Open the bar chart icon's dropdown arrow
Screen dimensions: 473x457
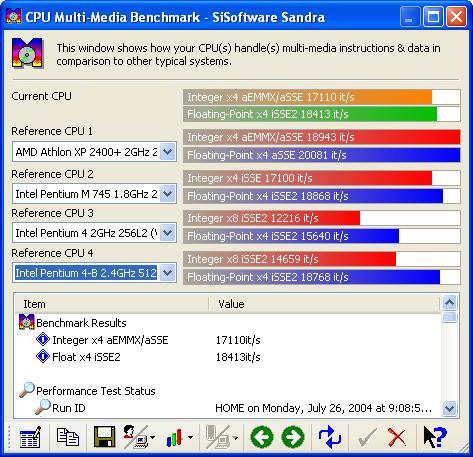(x=190, y=437)
